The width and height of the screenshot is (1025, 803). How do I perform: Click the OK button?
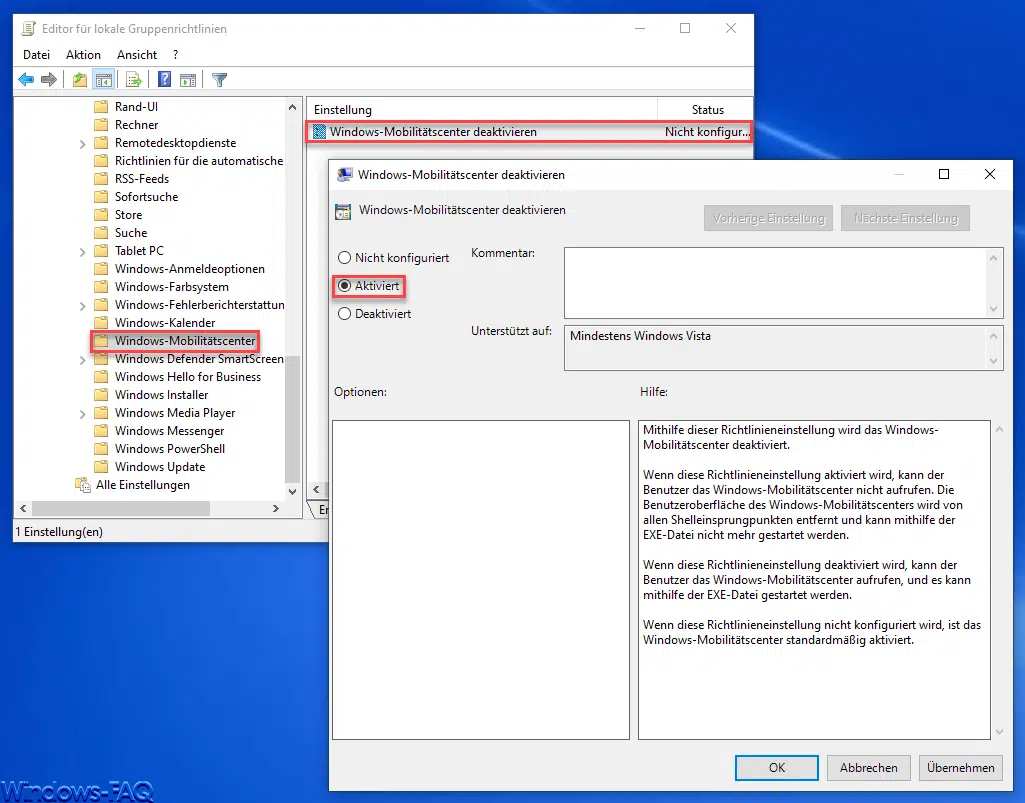pyautogui.click(x=776, y=768)
